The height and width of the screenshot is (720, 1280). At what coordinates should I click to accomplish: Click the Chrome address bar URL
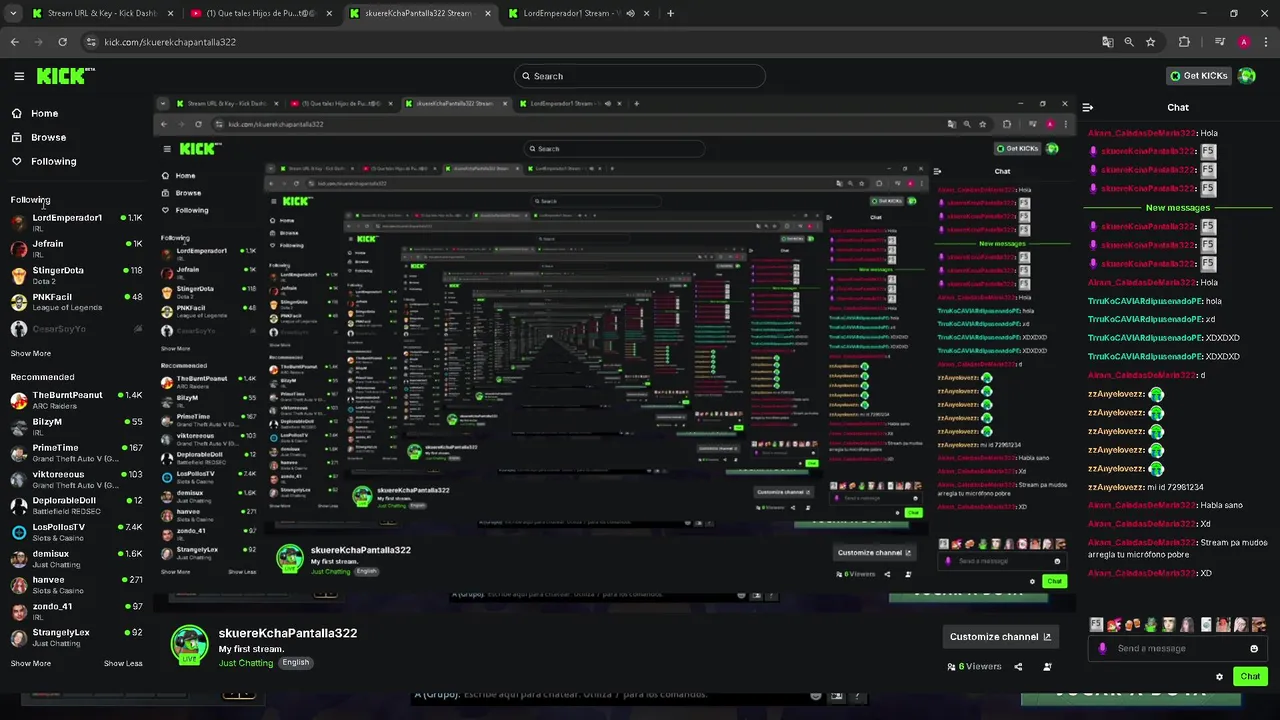coord(170,42)
